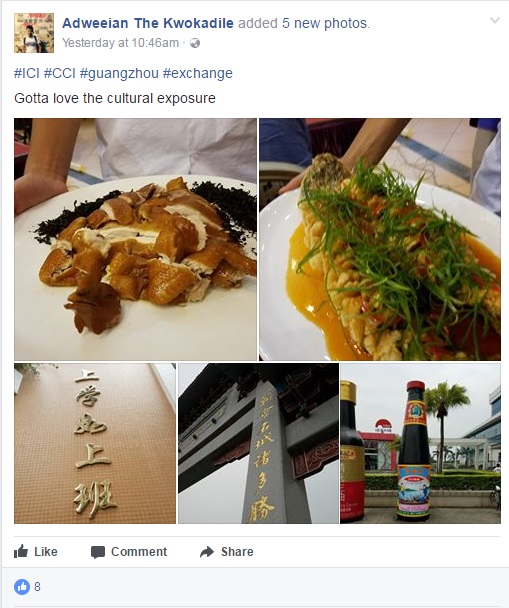
Task: Open Adweeian's profile picture
Action: (x=34, y=33)
